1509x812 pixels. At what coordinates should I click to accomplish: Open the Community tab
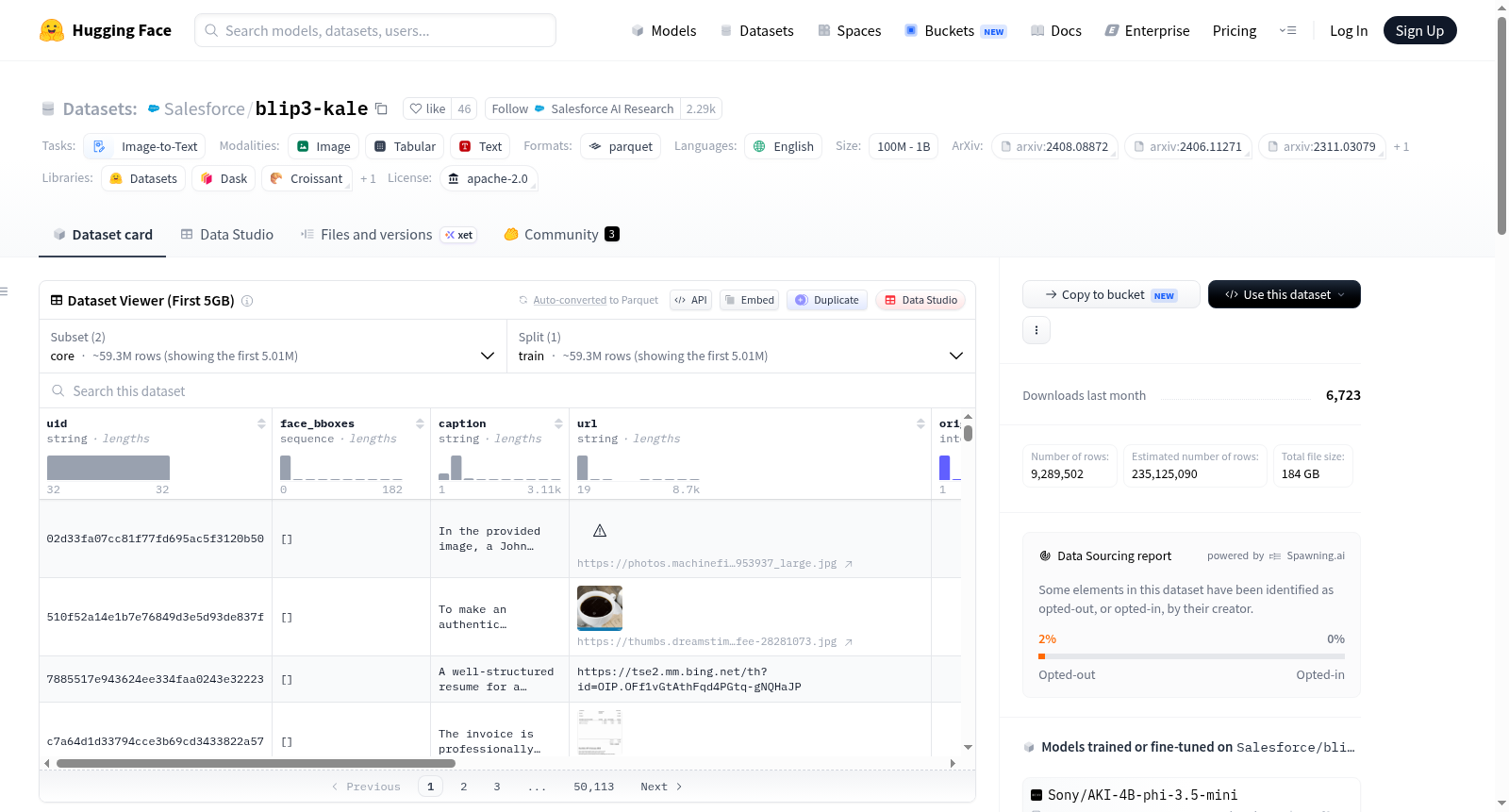(561, 235)
